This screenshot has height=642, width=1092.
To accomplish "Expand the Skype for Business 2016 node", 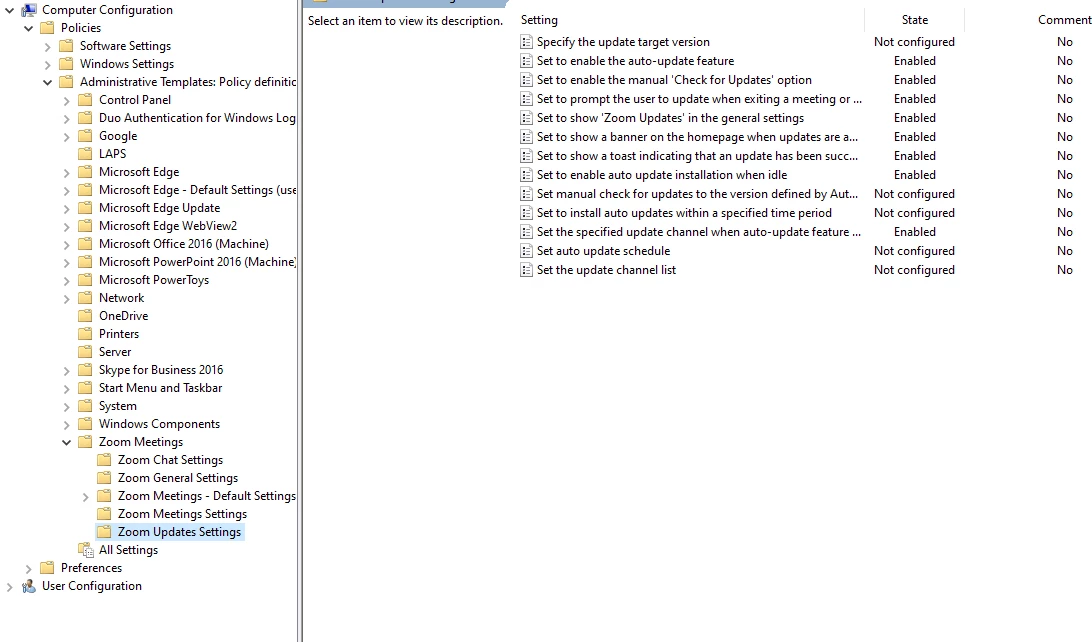I will pos(66,370).
